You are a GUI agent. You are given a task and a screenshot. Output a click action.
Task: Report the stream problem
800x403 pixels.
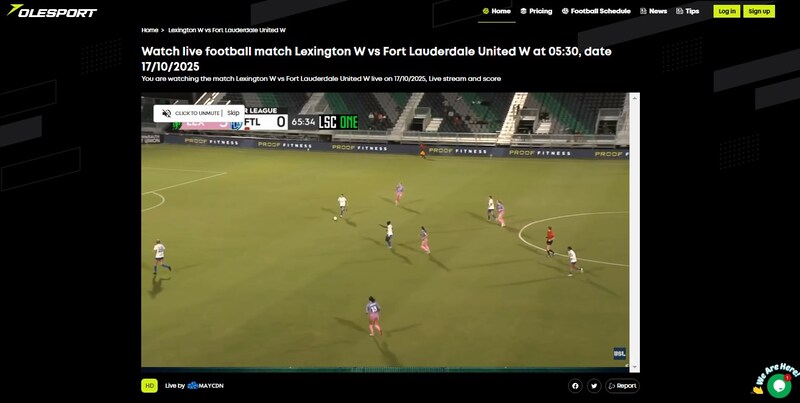coord(622,386)
